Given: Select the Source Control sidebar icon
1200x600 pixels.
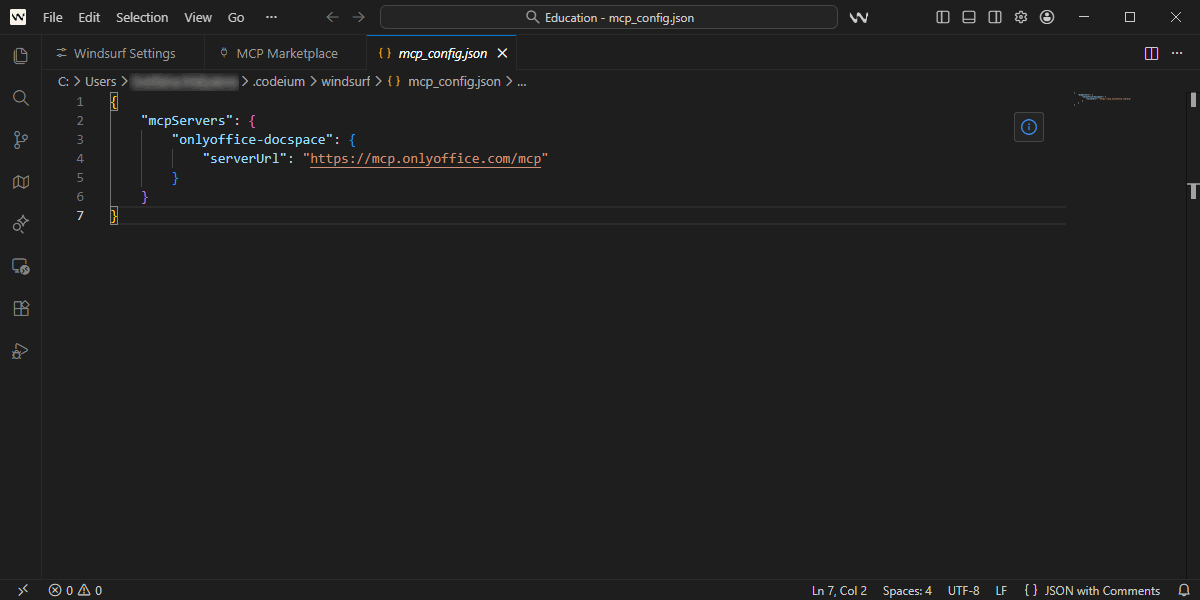Looking at the screenshot, I should point(20,140).
